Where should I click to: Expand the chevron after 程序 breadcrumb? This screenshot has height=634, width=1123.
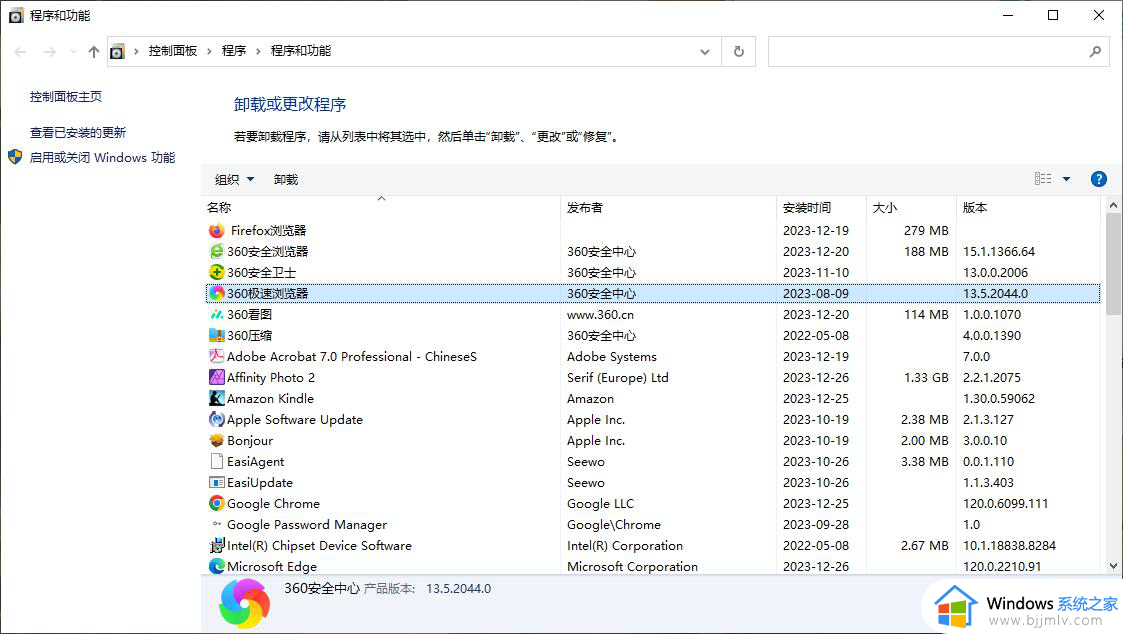[258, 52]
